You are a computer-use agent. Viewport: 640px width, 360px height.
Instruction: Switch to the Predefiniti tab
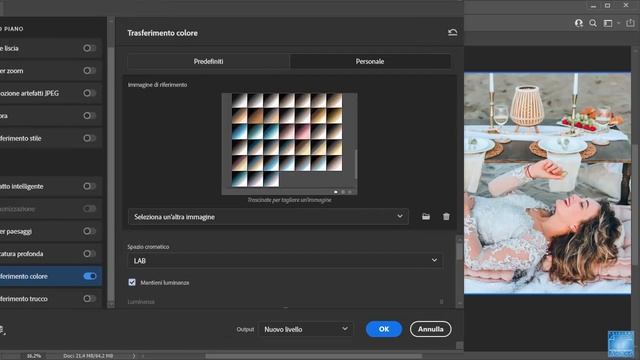(x=208, y=61)
